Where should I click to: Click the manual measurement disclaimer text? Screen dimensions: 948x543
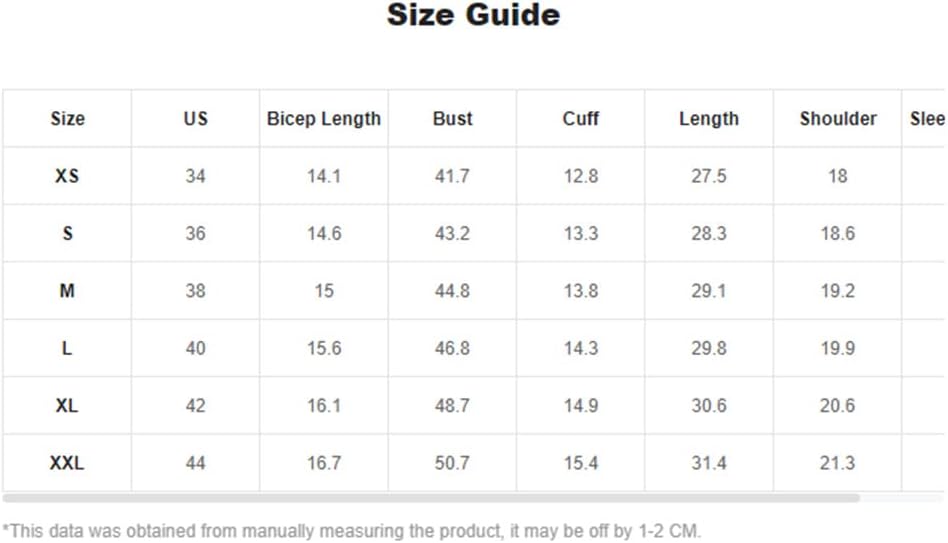click(x=352, y=531)
